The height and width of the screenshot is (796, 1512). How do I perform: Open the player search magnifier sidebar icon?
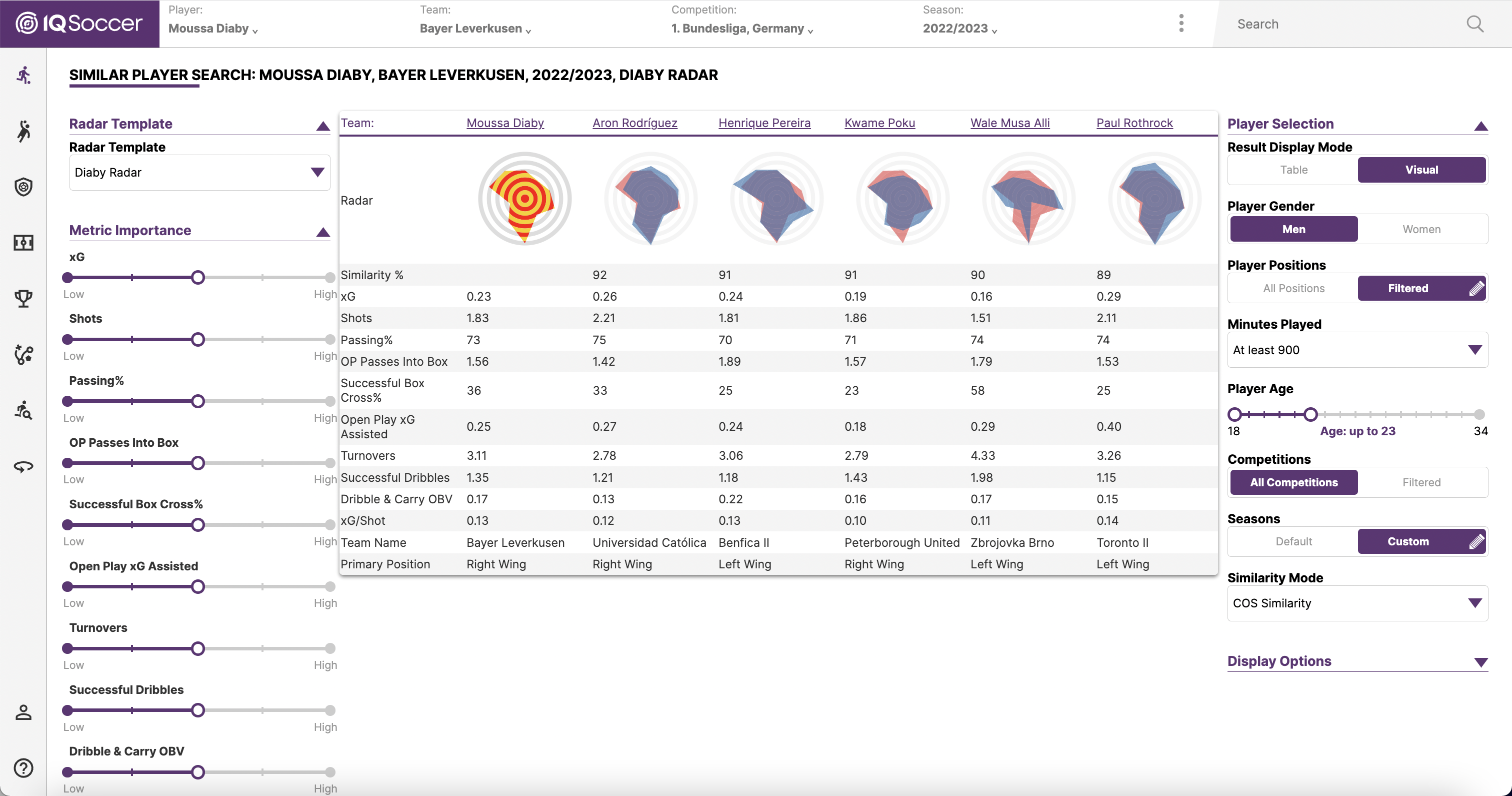pyautogui.click(x=23, y=410)
